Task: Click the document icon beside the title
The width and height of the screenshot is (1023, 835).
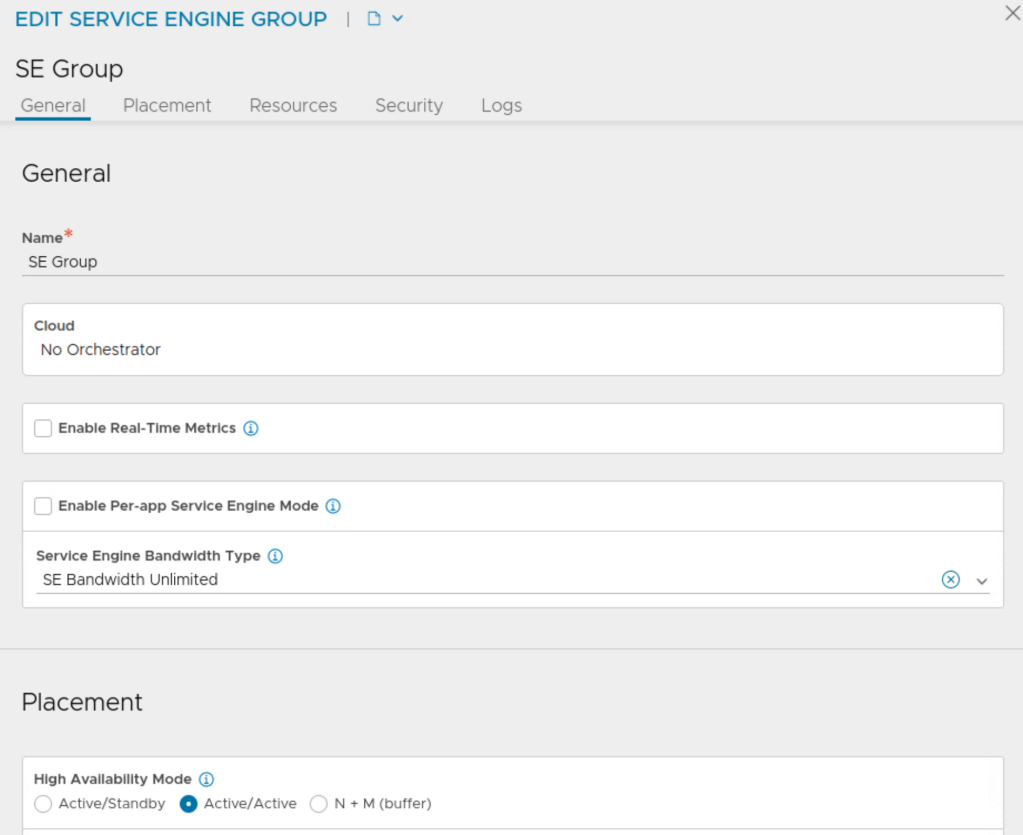Action: pyautogui.click(x=374, y=19)
